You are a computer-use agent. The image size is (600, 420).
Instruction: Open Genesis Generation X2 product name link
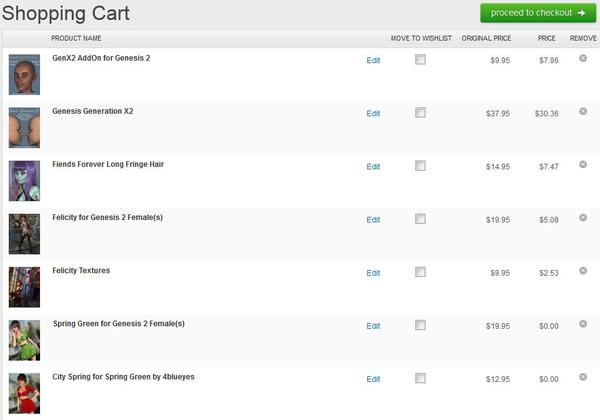click(x=93, y=111)
